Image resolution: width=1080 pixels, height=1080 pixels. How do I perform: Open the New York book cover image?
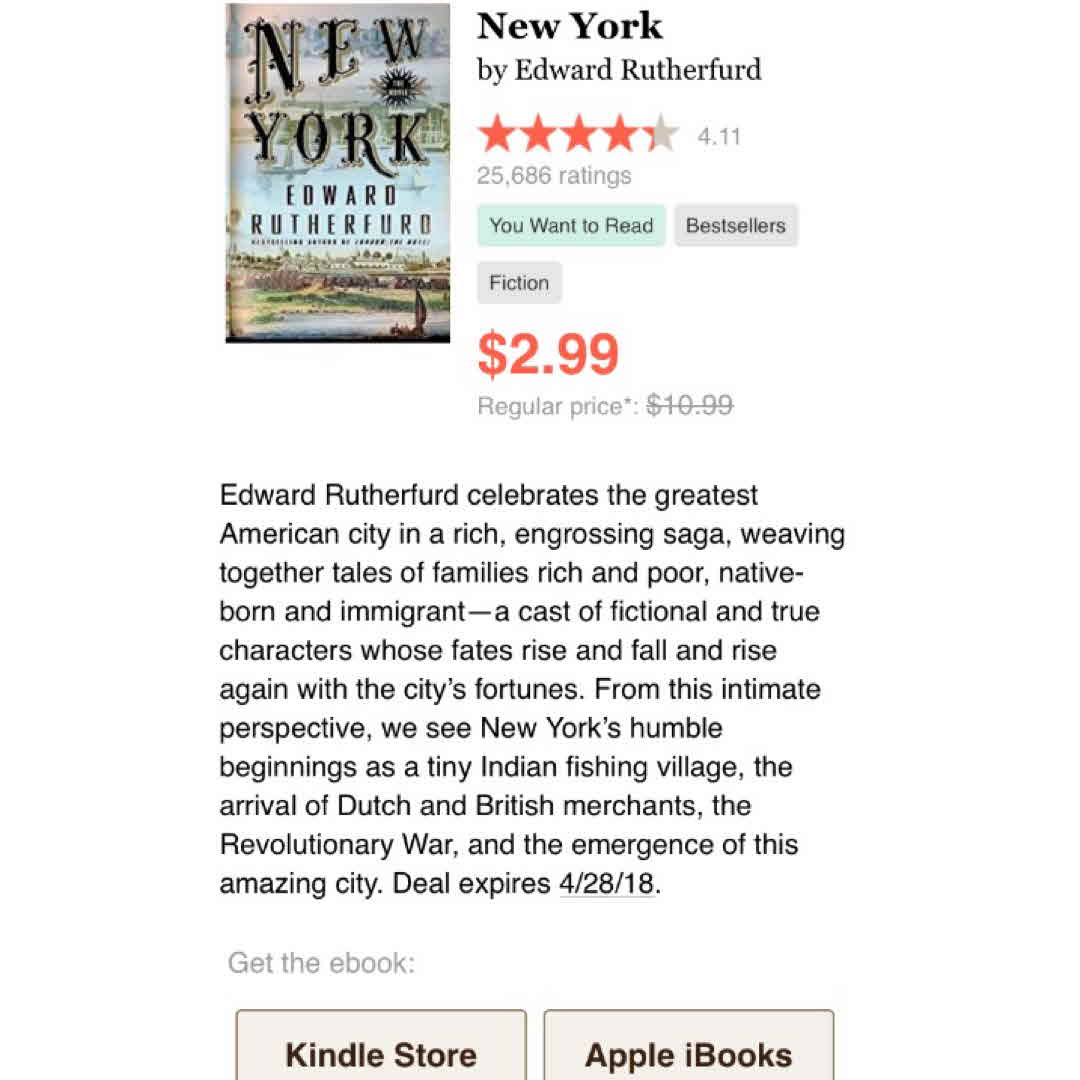coord(338,172)
